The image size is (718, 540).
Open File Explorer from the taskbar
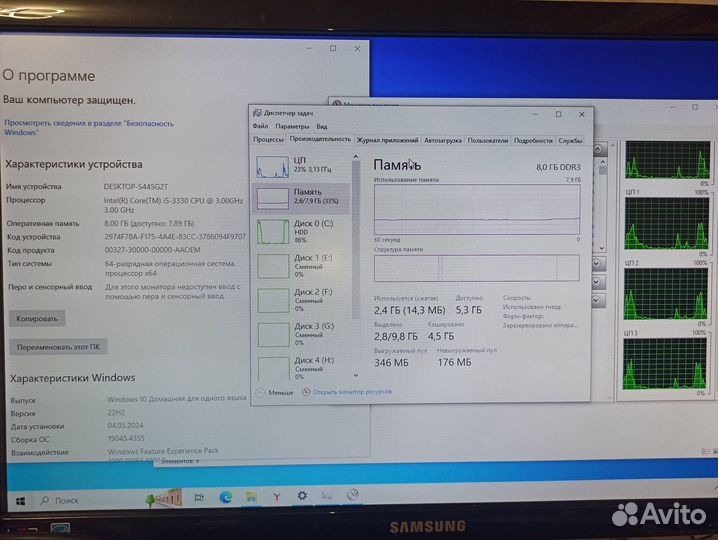pos(251,496)
